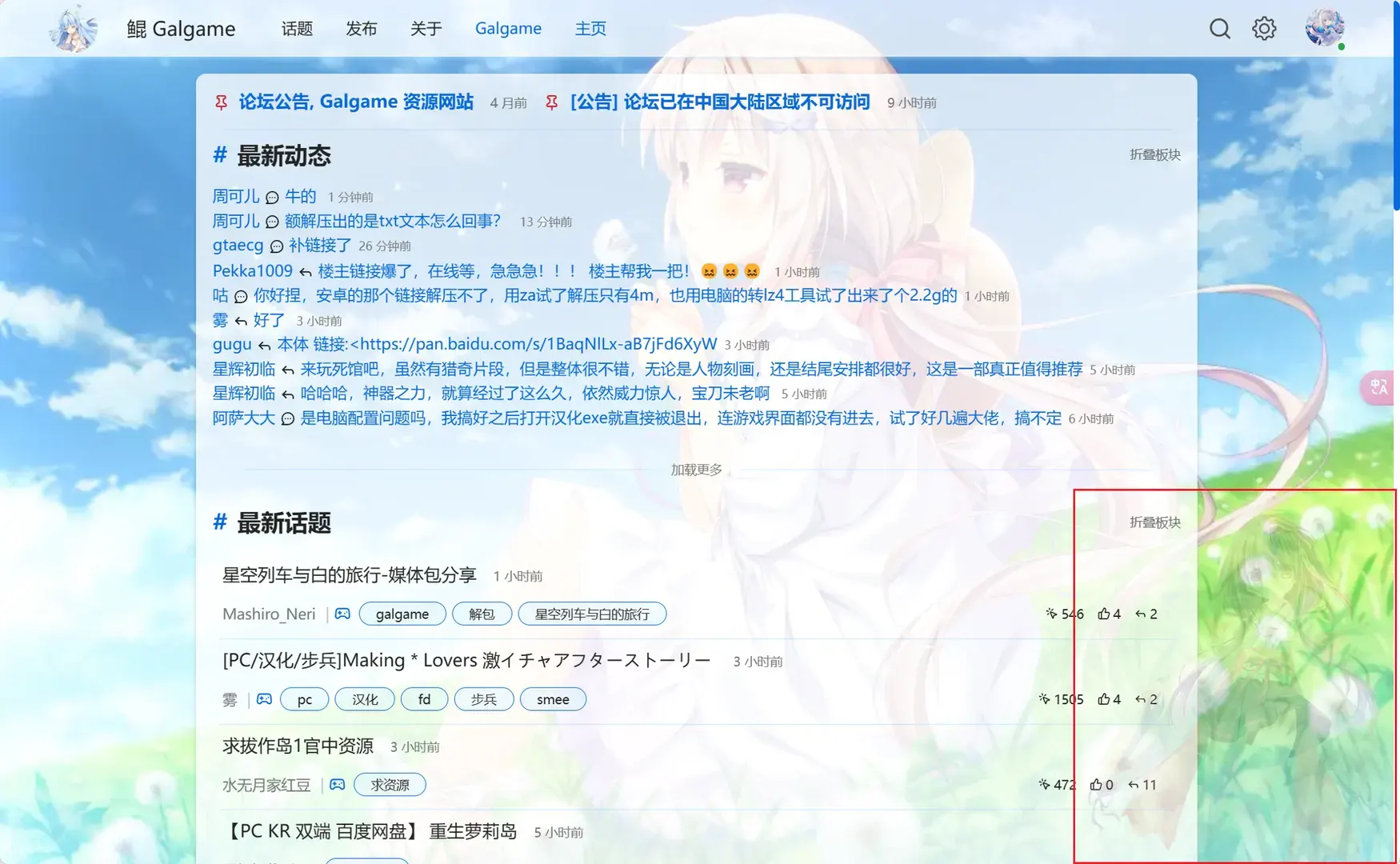This screenshot has width=1400, height=864.
Task: Open announcement 论坛公告, Galgame 资源网站
Action: point(356,102)
